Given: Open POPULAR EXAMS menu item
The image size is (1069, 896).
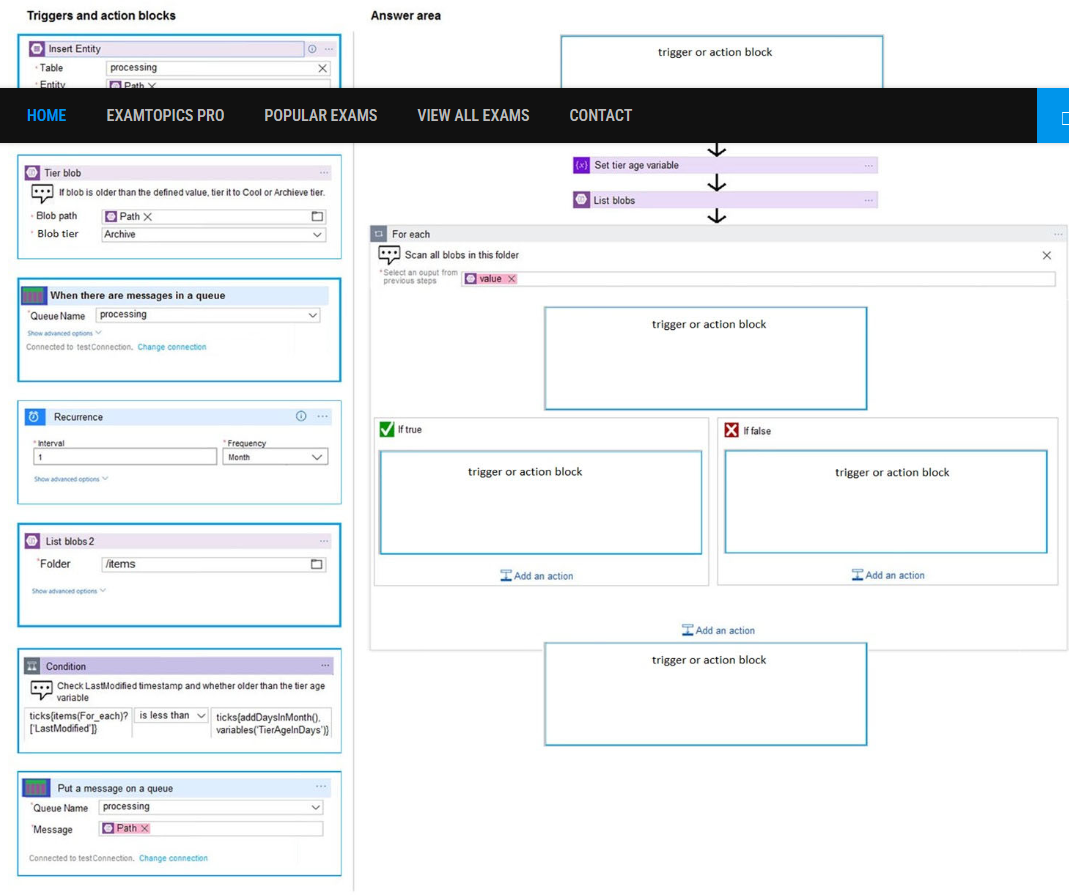Looking at the screenshot, I should pos(320,115).
